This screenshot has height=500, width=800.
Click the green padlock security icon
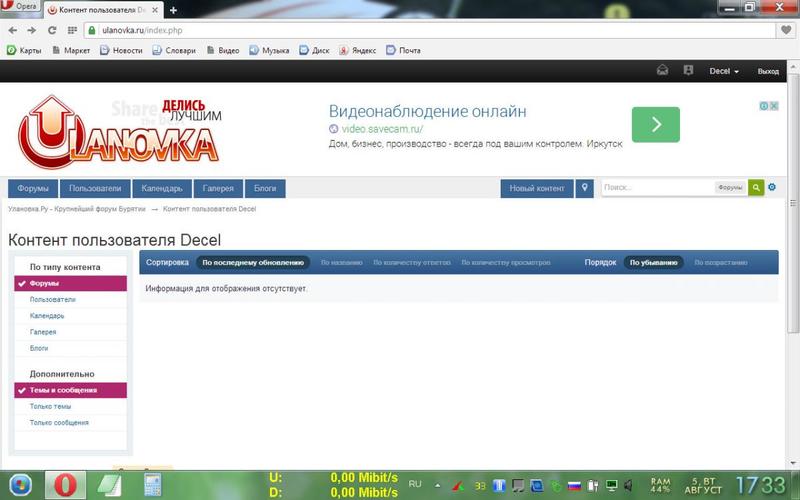[91, 30]
